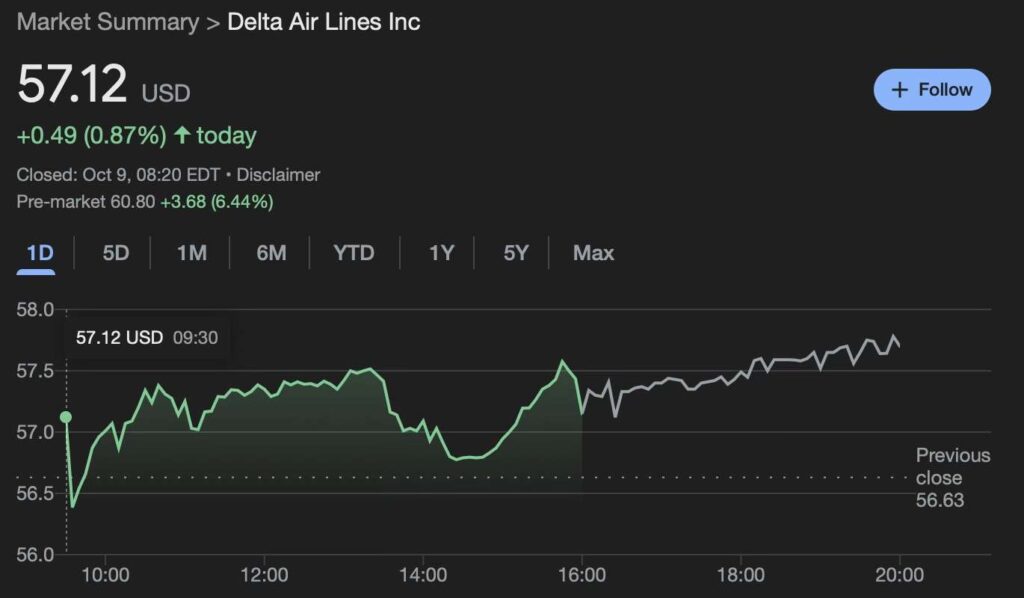The image size is (1024, 598).
Task: Click the green dot marker on chart
Action: click(66, 417)
